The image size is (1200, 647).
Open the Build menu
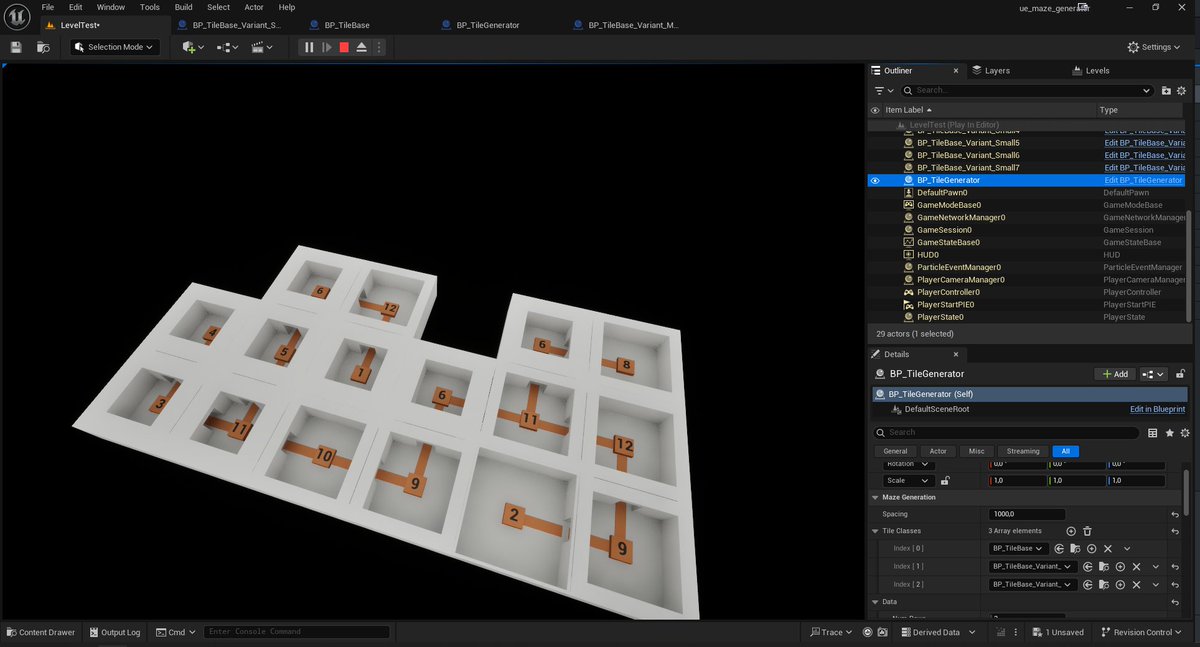pyautogui.click(x=184, y=7)
